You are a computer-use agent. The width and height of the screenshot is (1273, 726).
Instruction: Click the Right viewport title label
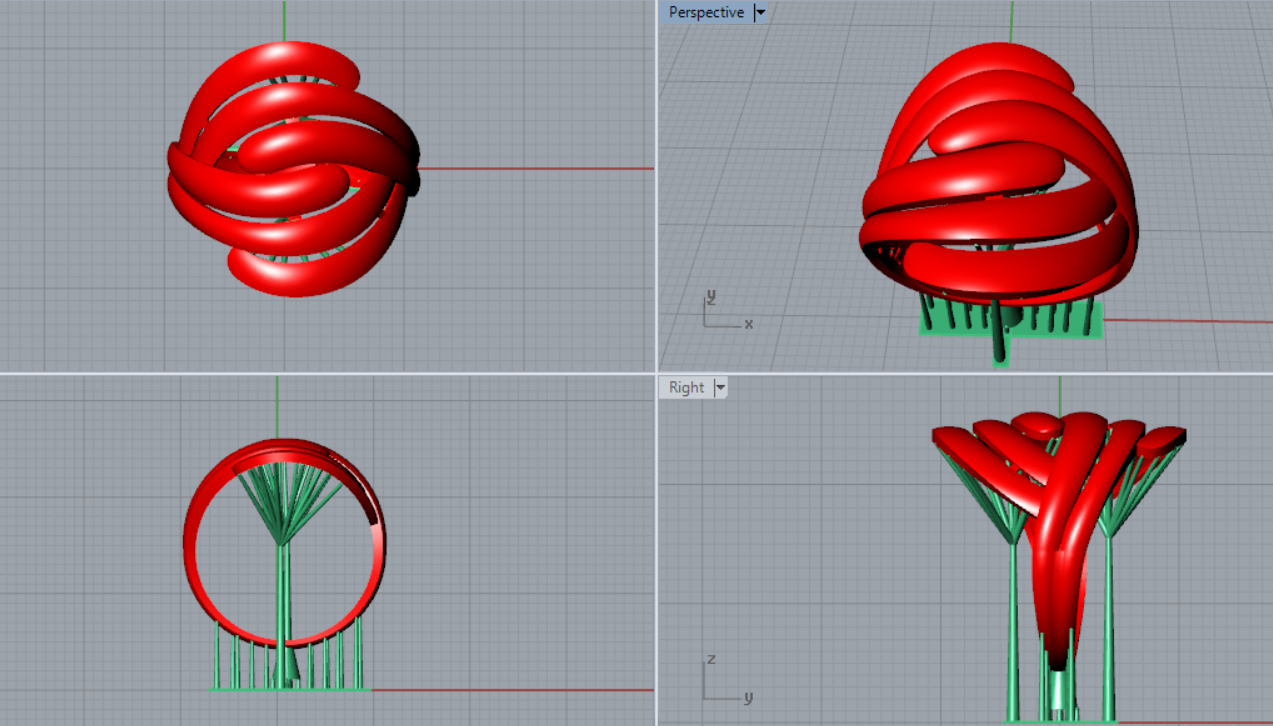pyautogui.click(x=686, y=388)
